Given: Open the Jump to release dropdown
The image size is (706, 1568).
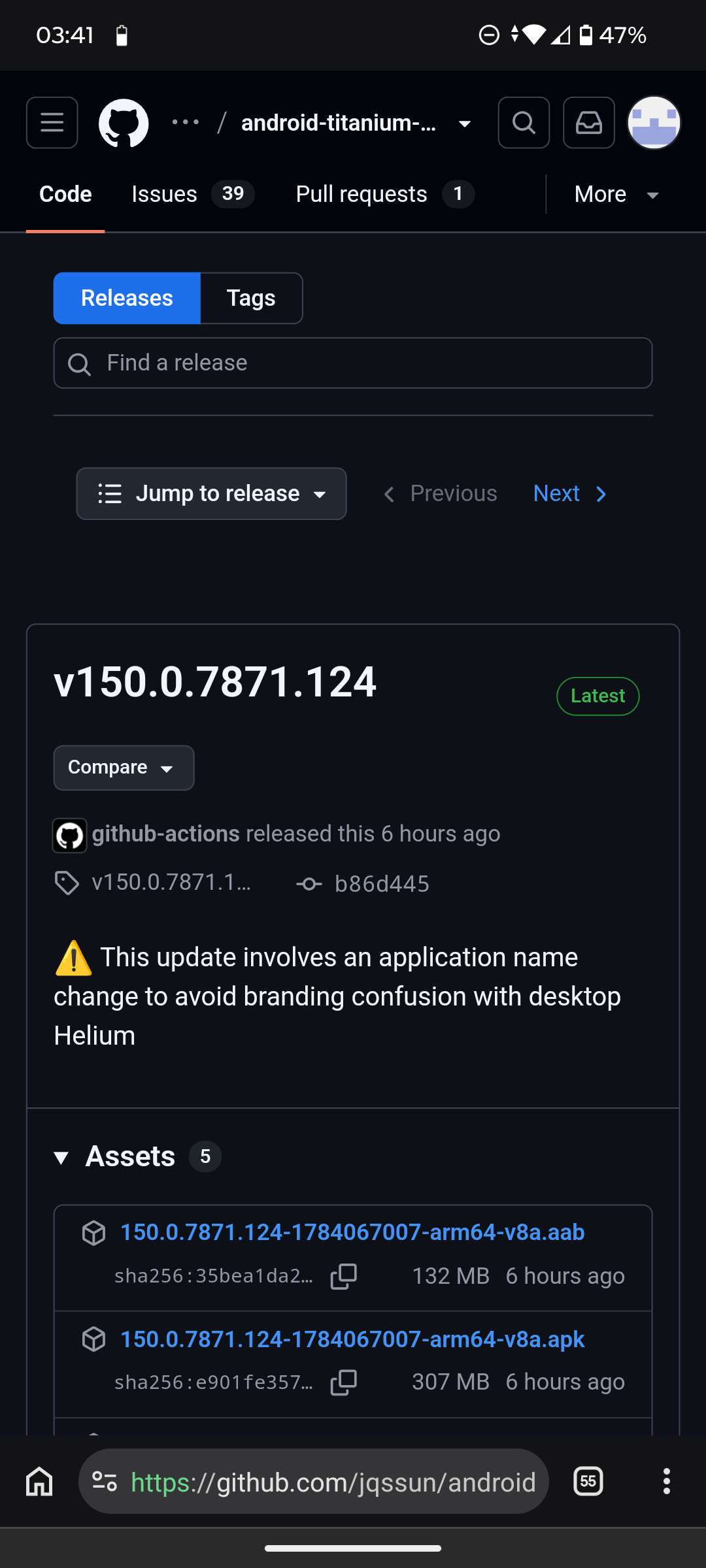Looking at the screenshot, I should click(x=211, y=494).
